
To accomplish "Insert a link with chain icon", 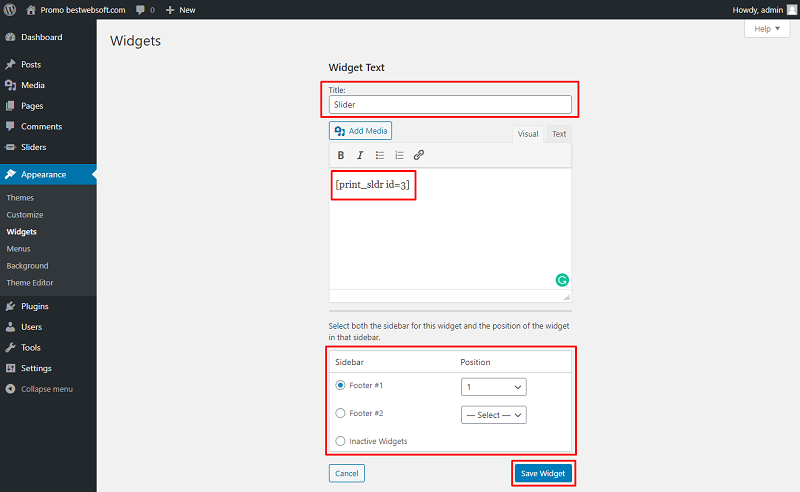I will [x=418, y=155].
